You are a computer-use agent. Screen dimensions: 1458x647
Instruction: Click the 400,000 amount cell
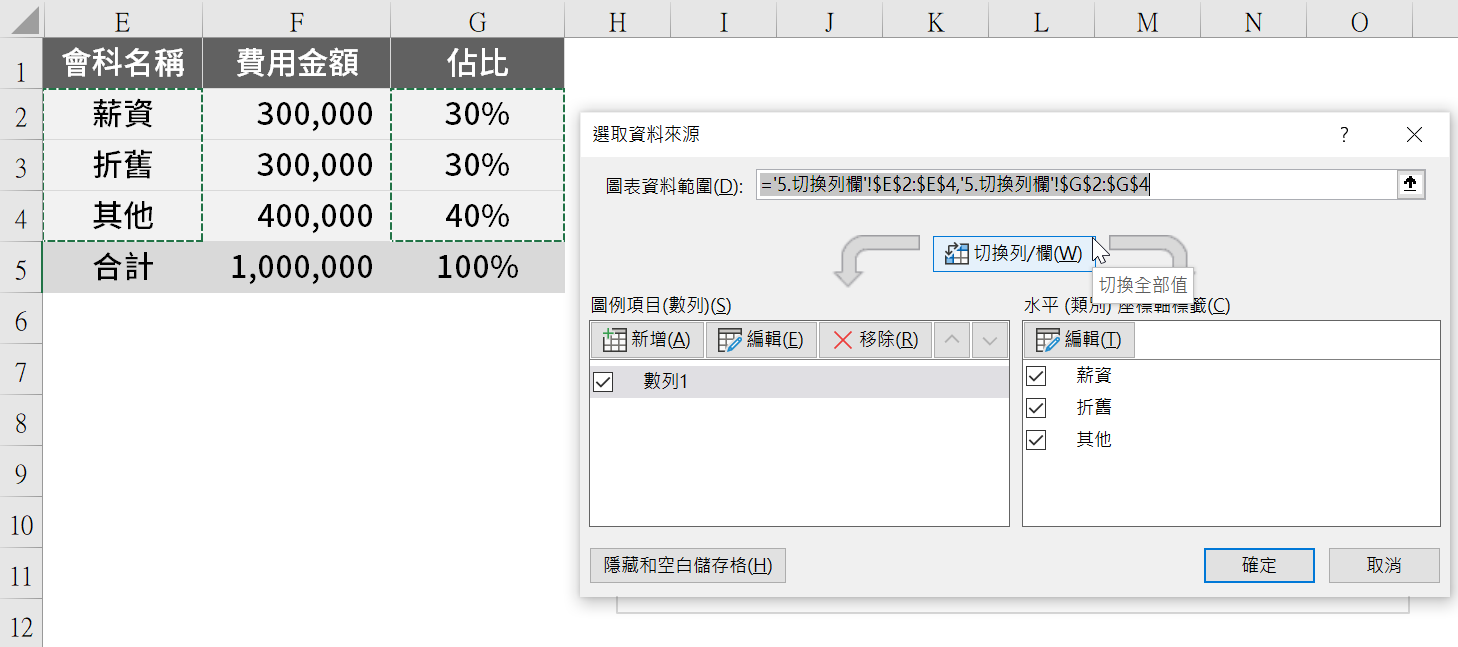tap(297, 216)
